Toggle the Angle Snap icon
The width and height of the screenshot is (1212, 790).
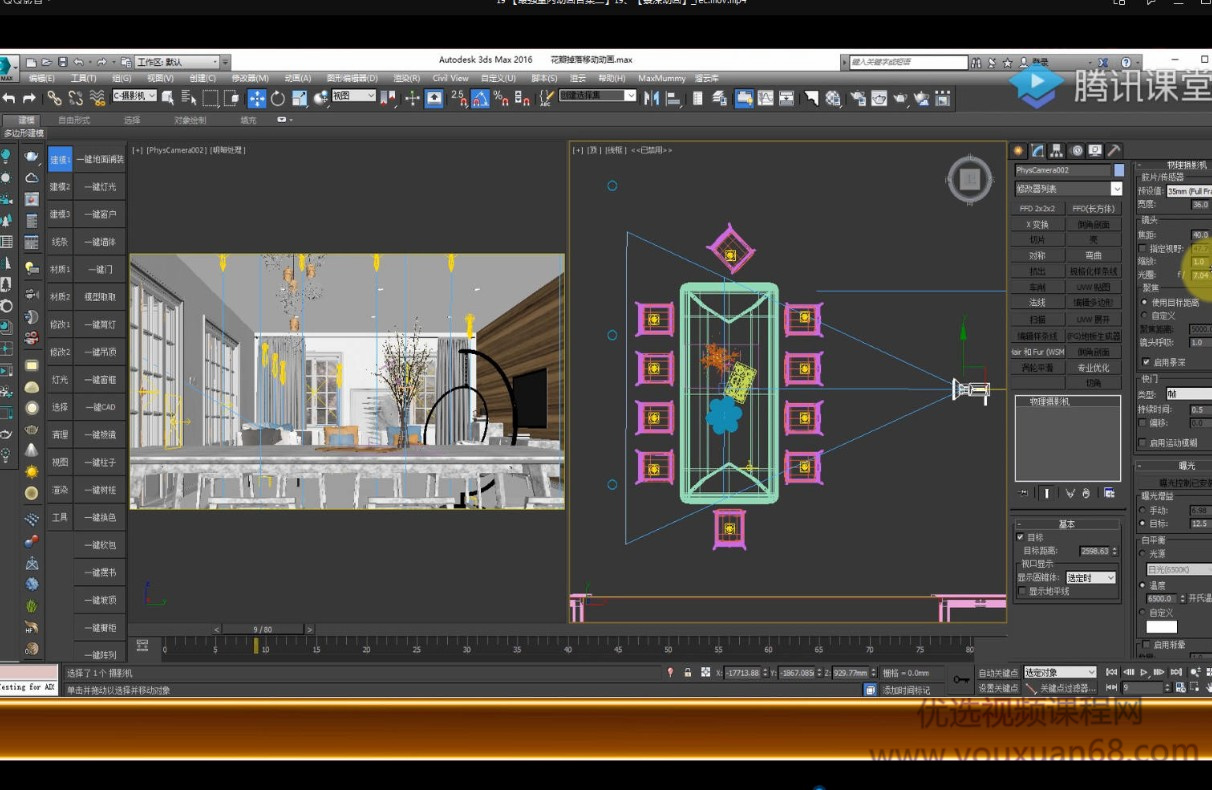click(480, 98)
